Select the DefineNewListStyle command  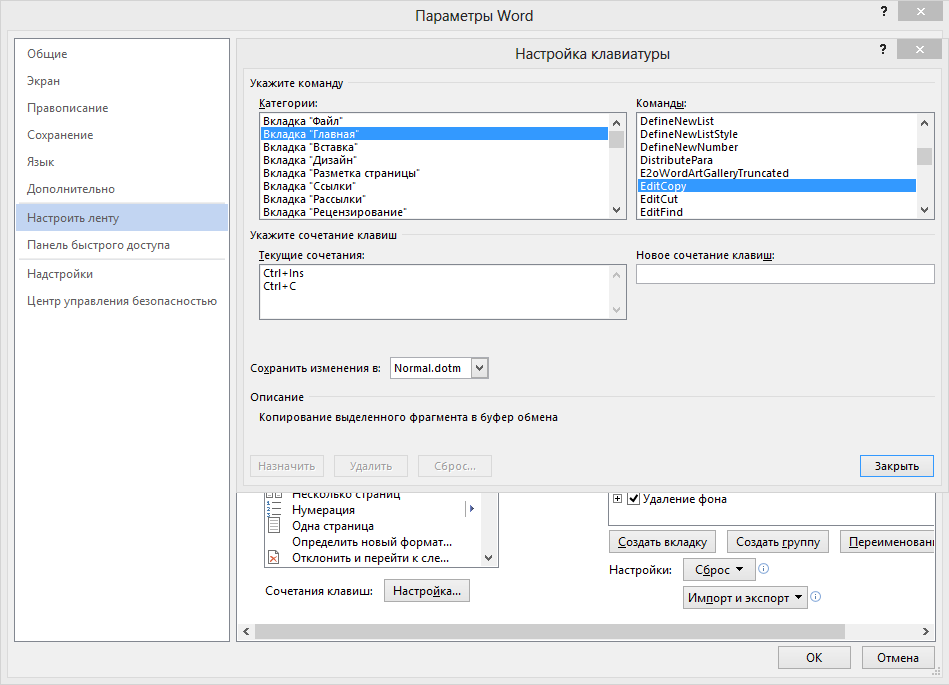[777, 134]
